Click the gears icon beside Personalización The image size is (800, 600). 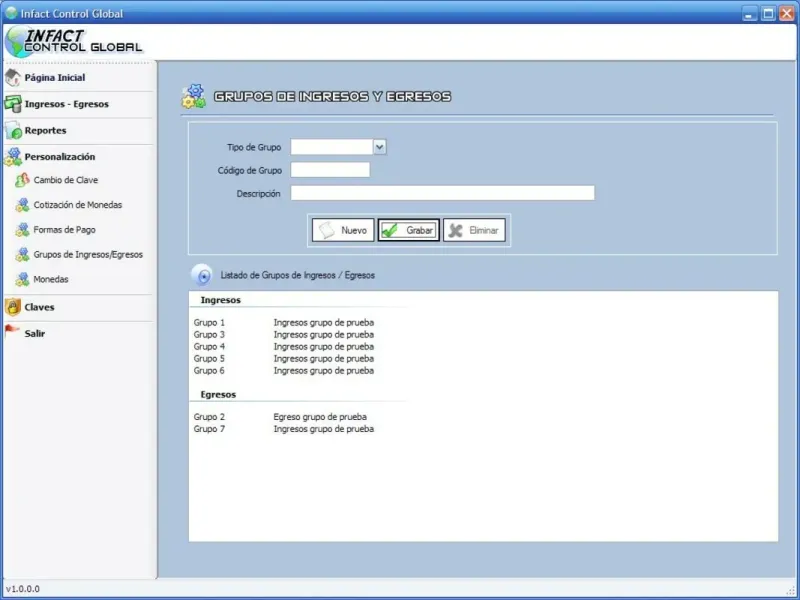(13, 157)
